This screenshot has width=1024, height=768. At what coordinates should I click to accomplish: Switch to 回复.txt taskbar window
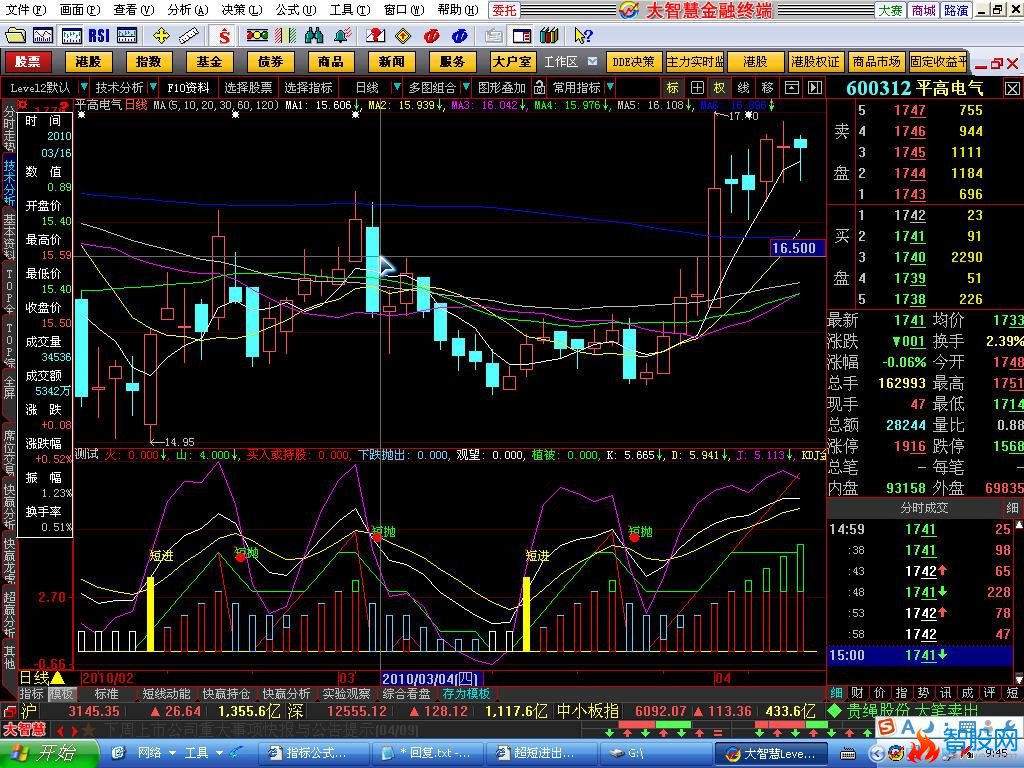click(x=426, y=753)
